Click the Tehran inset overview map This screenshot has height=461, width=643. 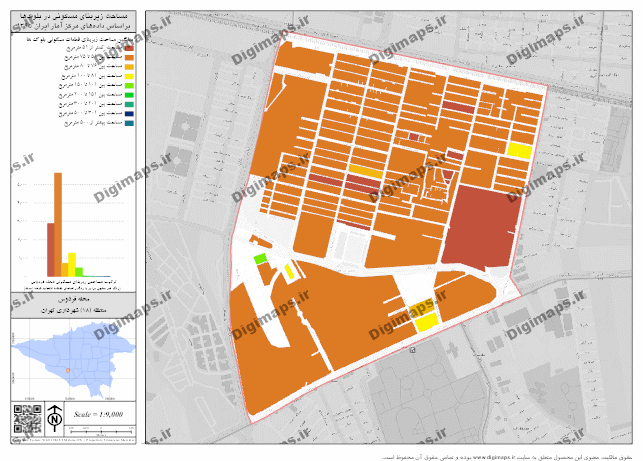pos(73,360)
